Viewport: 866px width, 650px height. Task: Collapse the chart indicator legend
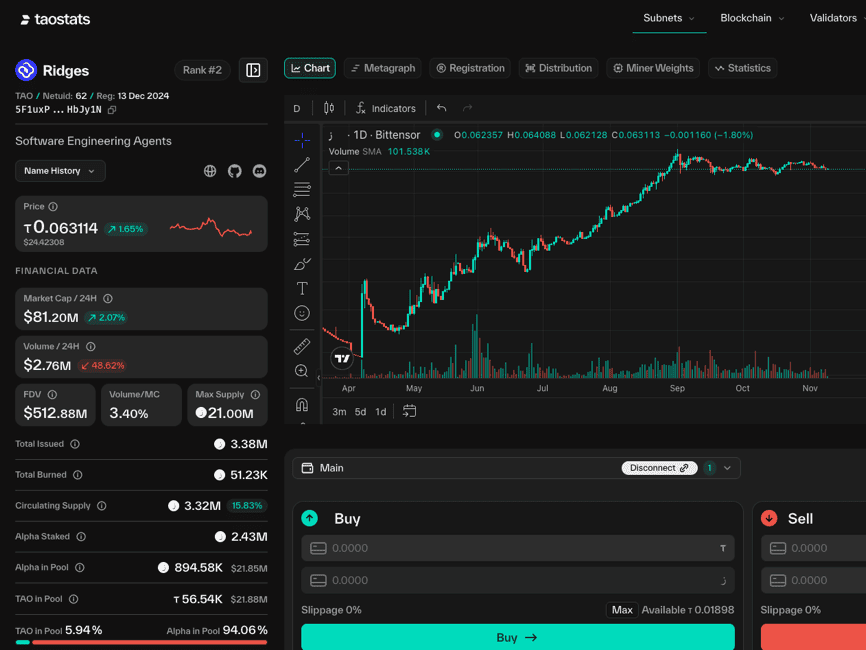point(339,168)
